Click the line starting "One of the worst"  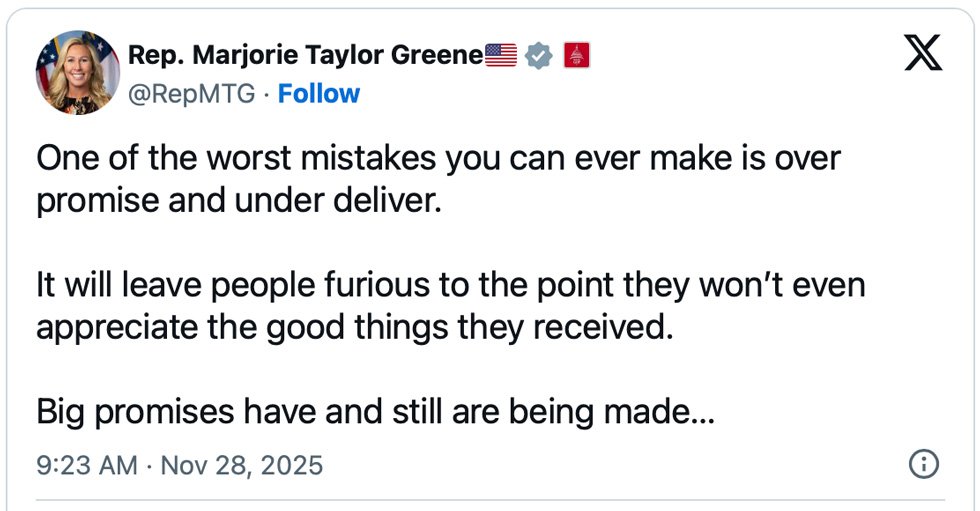pos(438,160)
